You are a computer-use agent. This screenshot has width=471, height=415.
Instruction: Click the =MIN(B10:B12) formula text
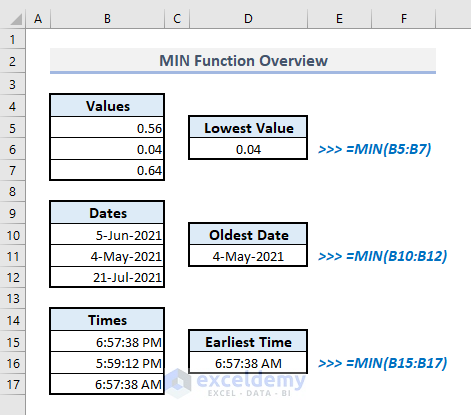click(x=396, y=256)
